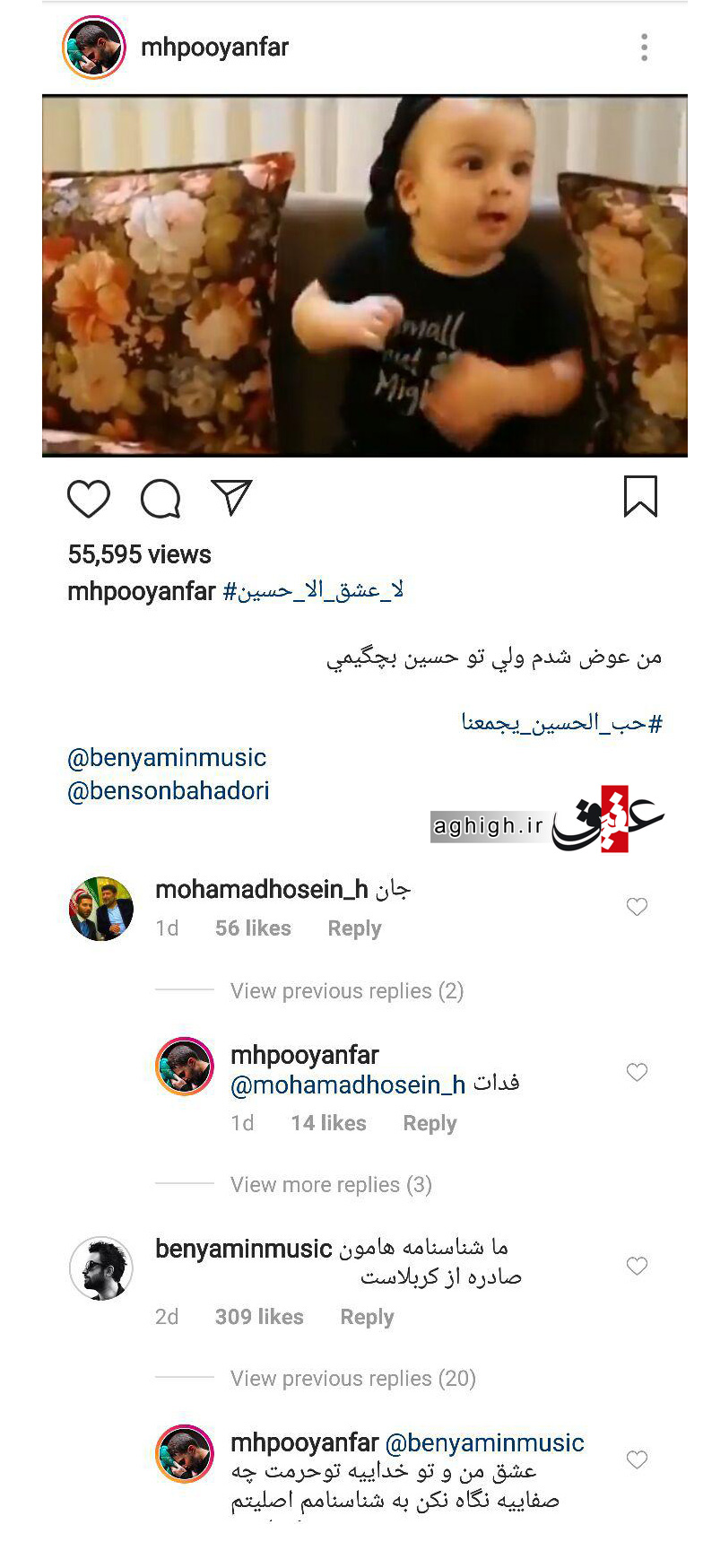This screenshot has width=703, height=1568.
Task: Reply to mohamadhosein_h's comment
Action: point(354,928)
